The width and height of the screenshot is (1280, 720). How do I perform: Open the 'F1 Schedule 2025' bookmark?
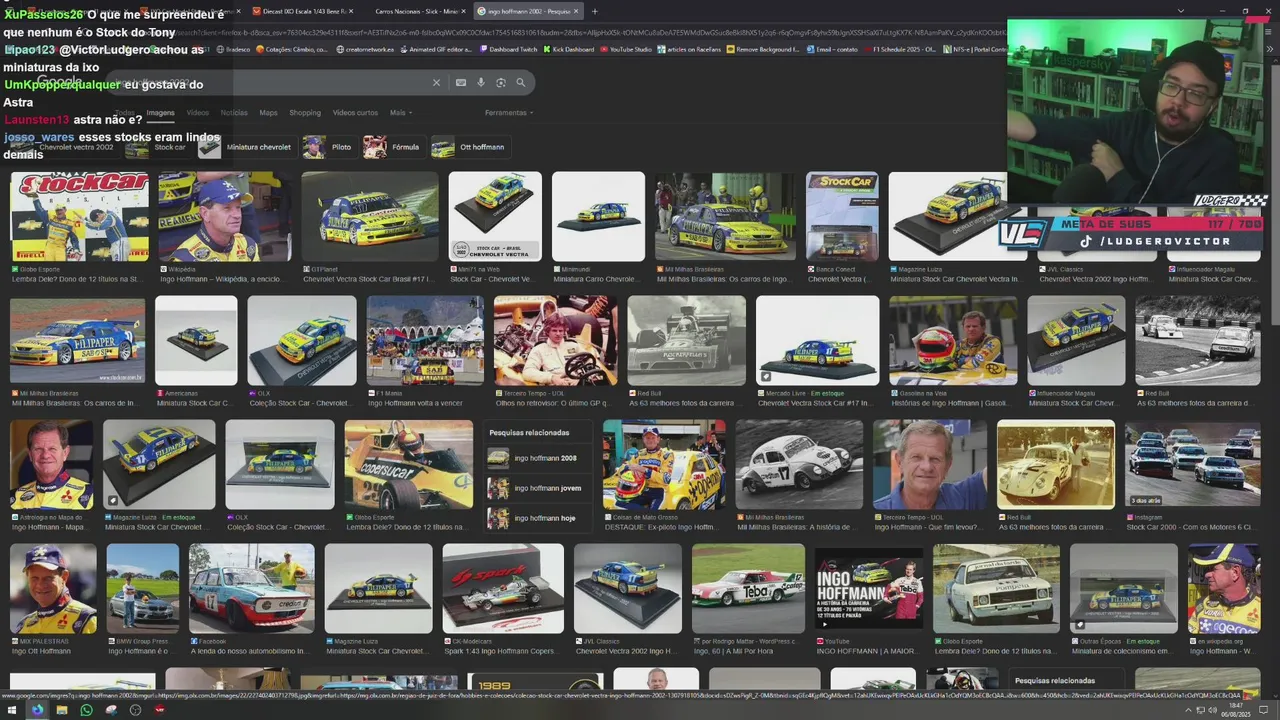click(899, 49)
